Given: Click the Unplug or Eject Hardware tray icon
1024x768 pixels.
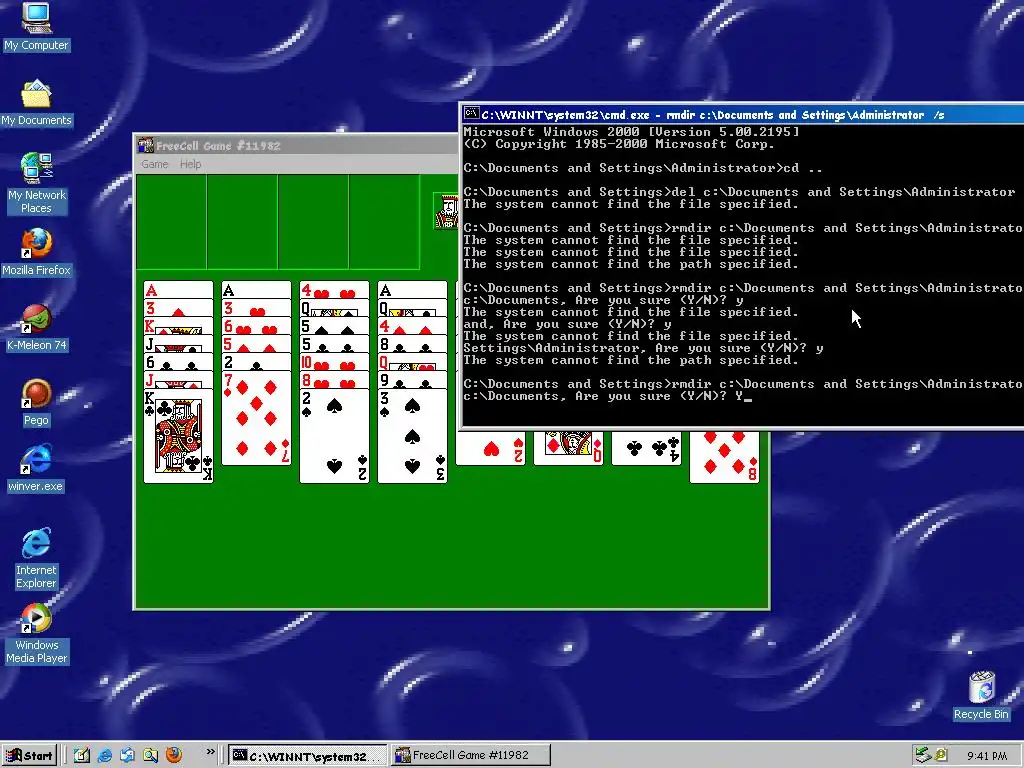Looking at the screenshot, I should click(x=922, y=755).
